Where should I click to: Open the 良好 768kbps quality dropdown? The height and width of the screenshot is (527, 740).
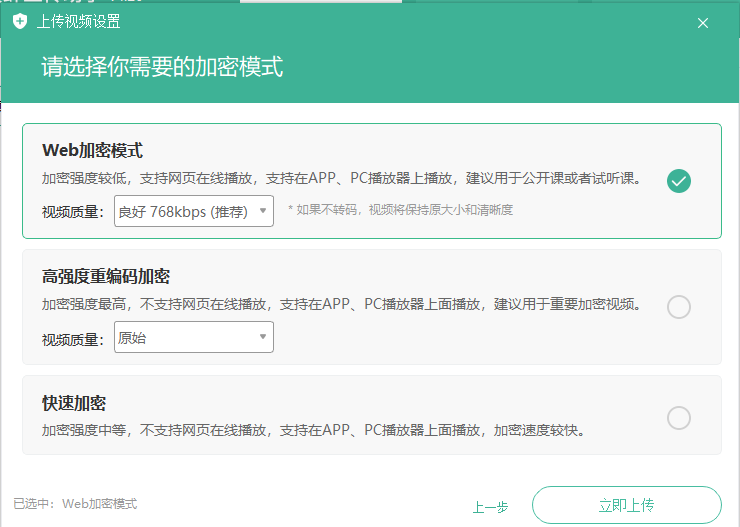pyautogui.click(x=194, y=211)
